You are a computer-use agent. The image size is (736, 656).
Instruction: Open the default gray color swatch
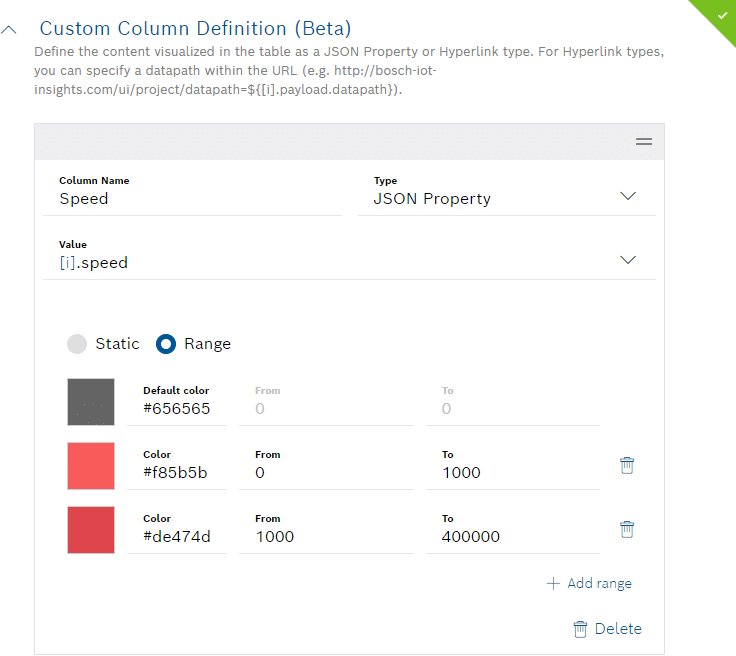[x=91, y=402]
